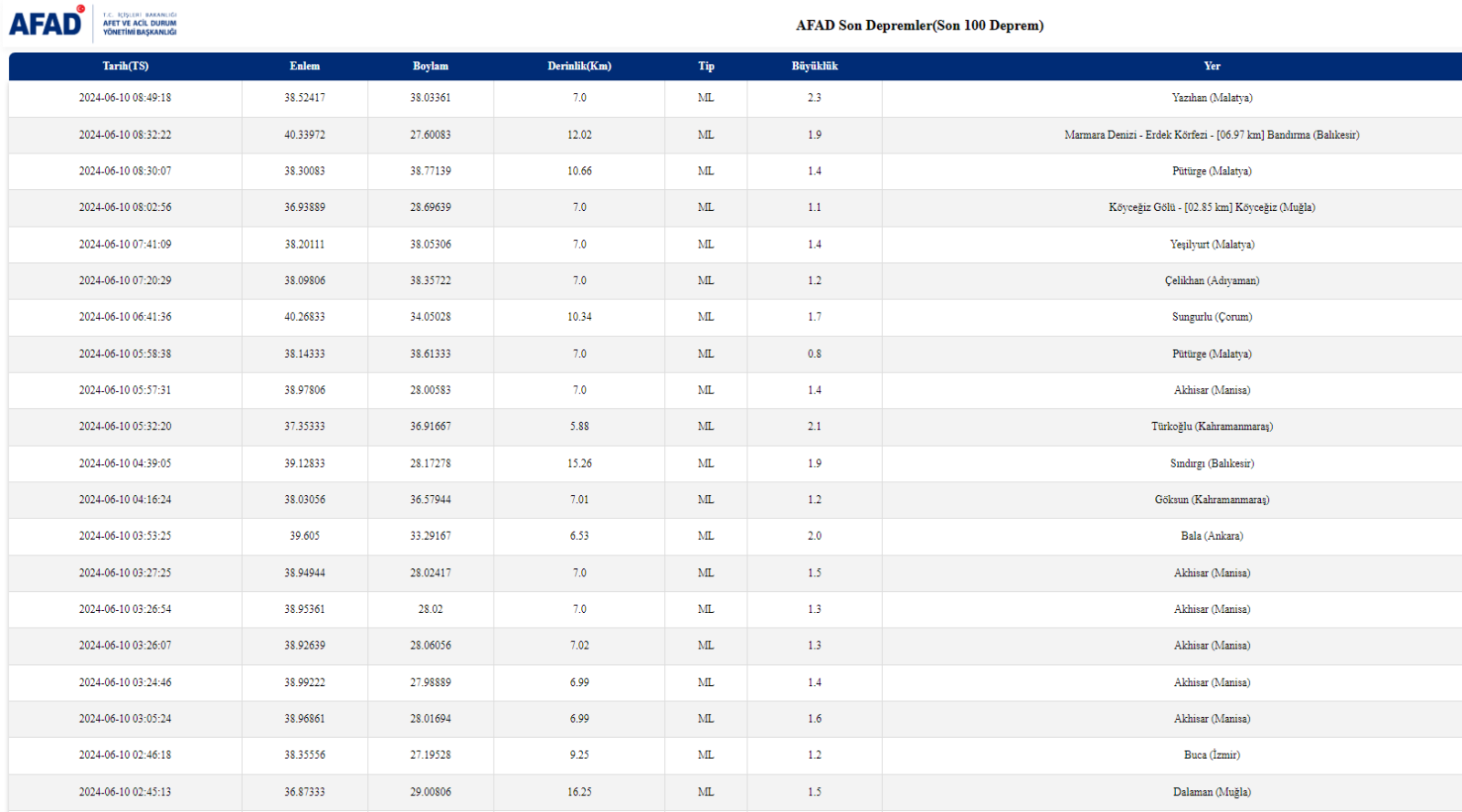Click the Boylam column header
Screen dimensions: 1462x812
(430, 66)
